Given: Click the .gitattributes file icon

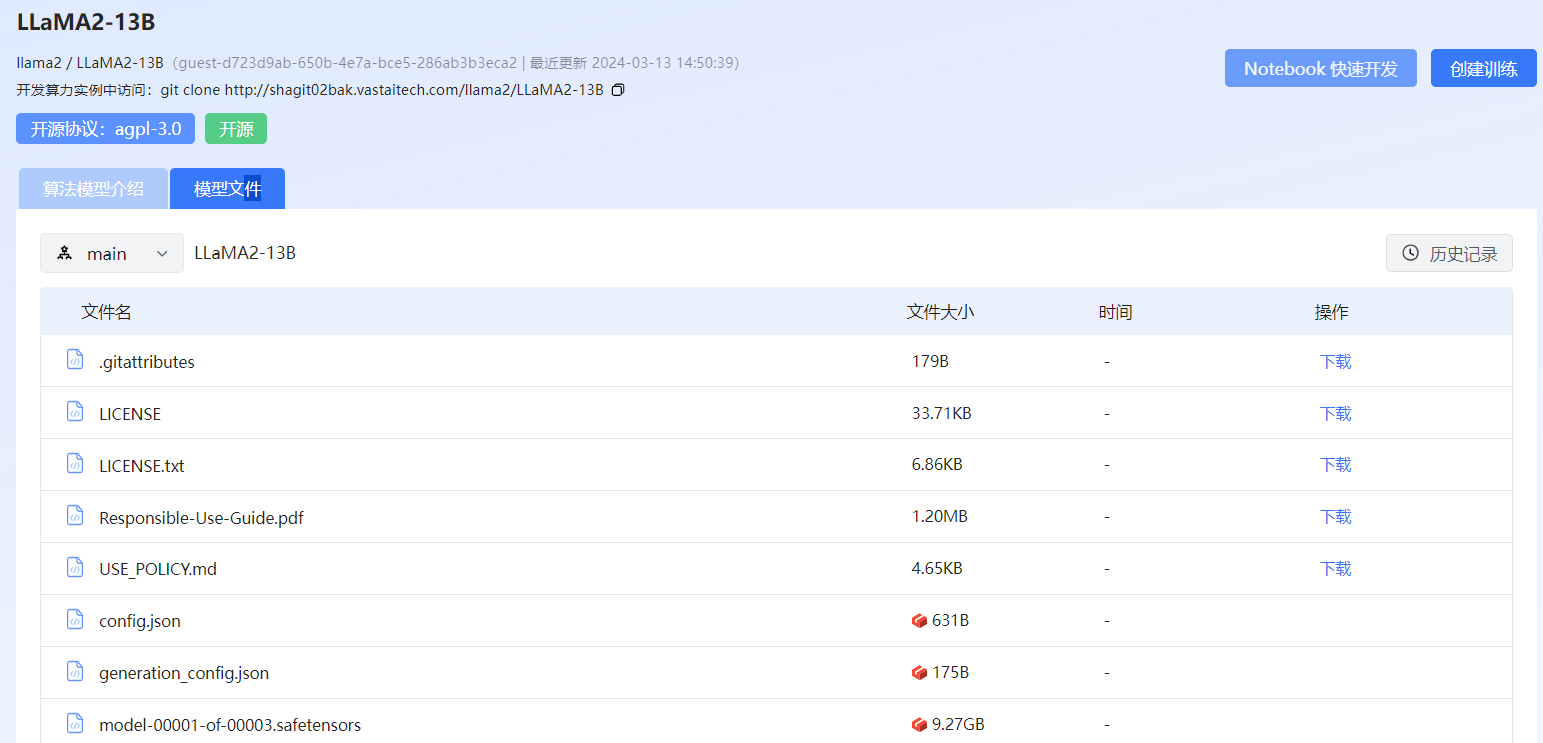Looking at the screenshot, I should [x=75, y=359].
